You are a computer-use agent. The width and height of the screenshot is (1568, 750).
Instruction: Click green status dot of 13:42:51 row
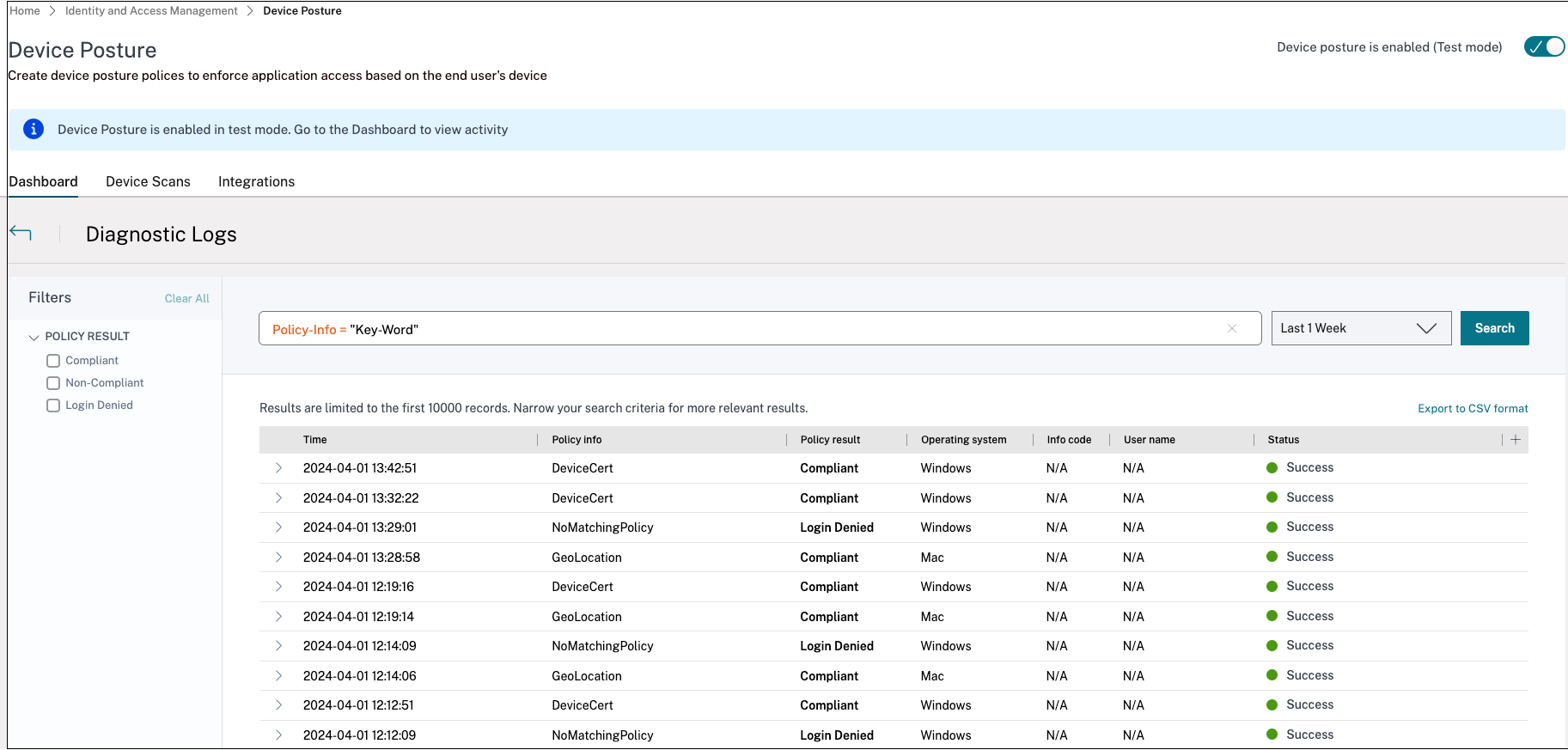click(1272, 468)
